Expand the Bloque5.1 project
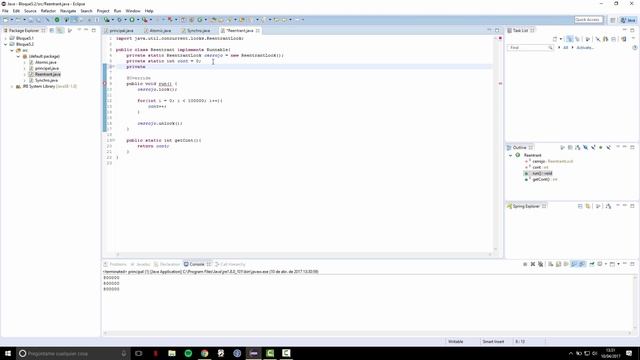 pos(6,38)
